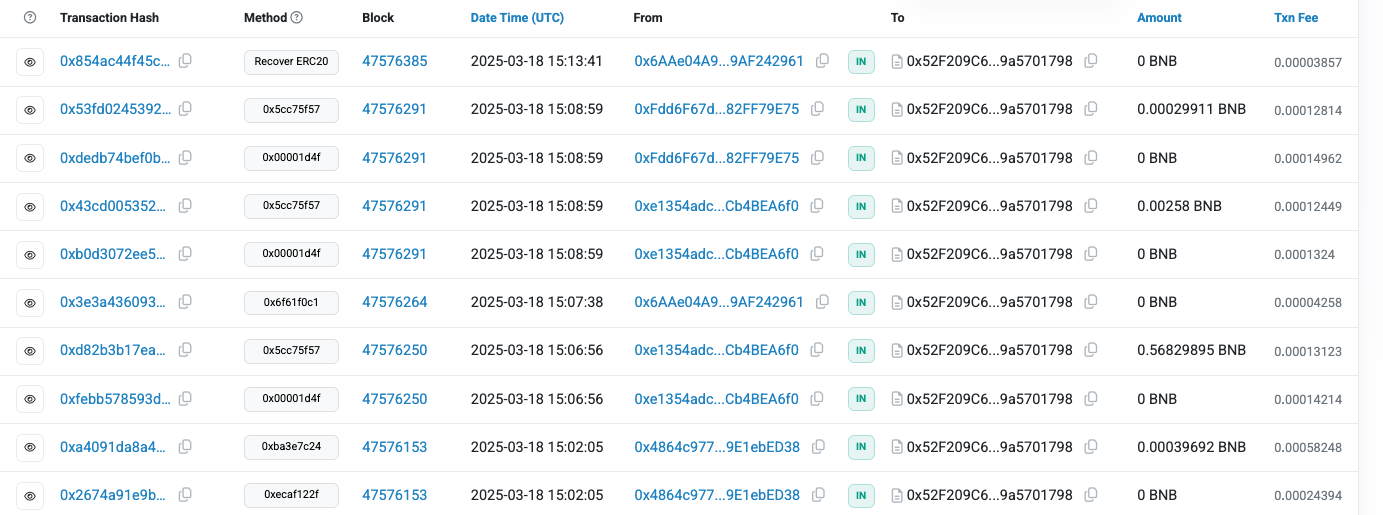Preview transaction 0x854ac44f45c with eye button
The width and height of the screenshot is (1383, 515).
click(30, 62)
